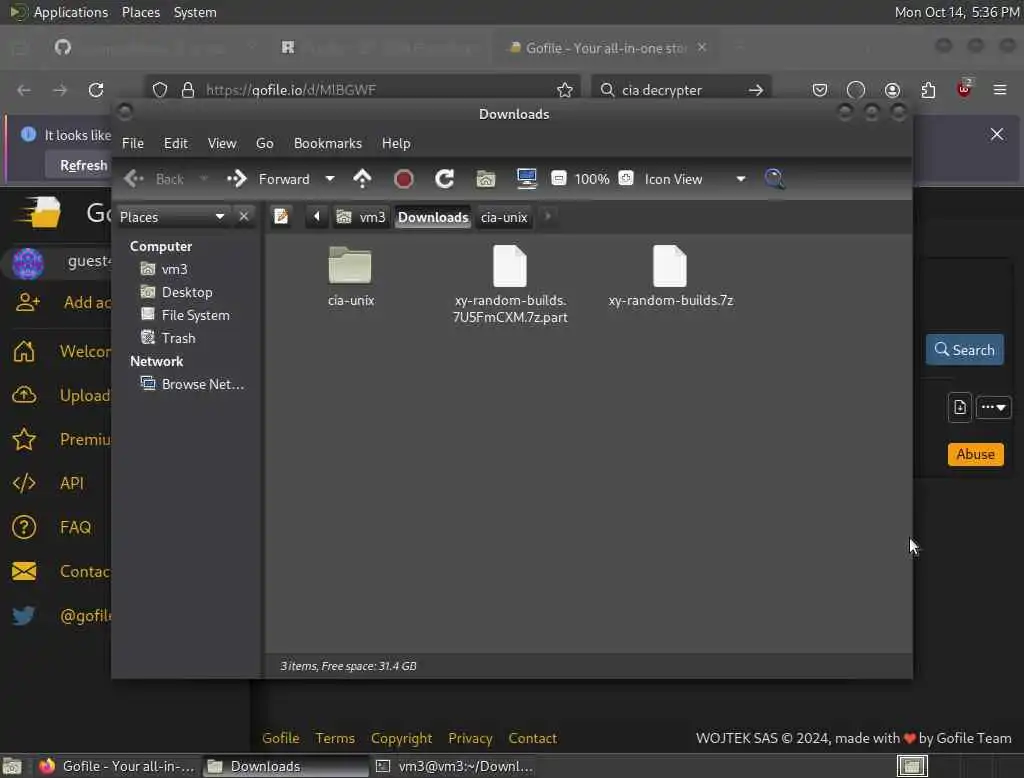Viewport: 1024px width, 778px height.
Task: Open the Go menu
Action: click(x=264, y=143)
